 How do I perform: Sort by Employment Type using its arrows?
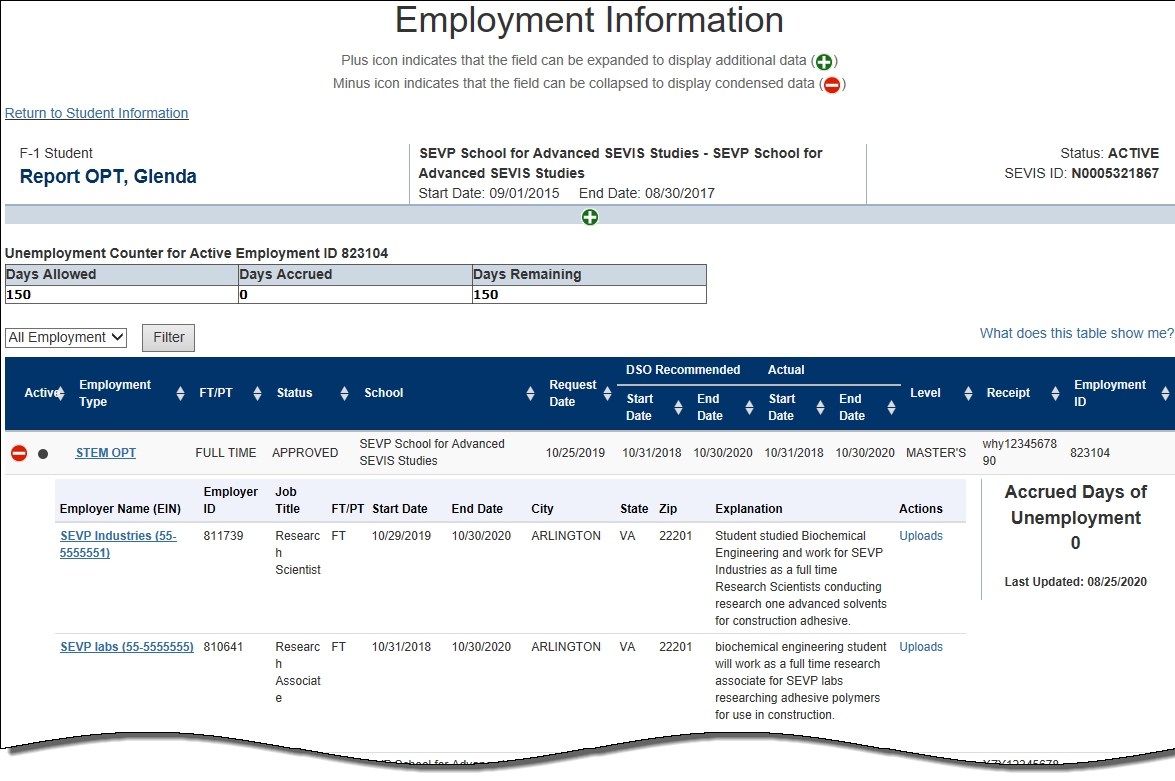180,393
